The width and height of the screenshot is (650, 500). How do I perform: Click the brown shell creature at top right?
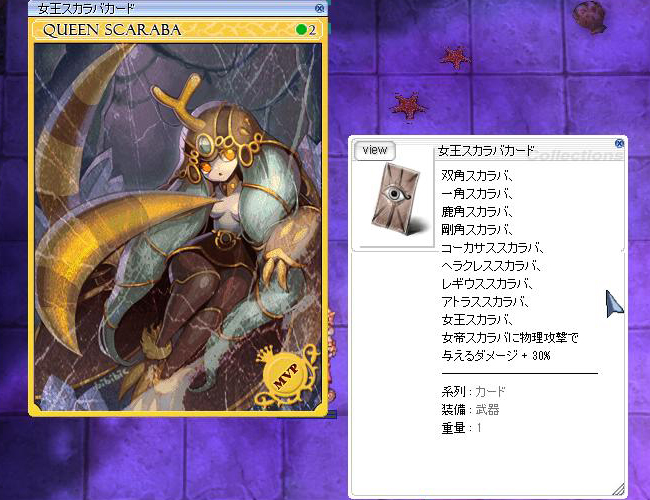(589, 17)
